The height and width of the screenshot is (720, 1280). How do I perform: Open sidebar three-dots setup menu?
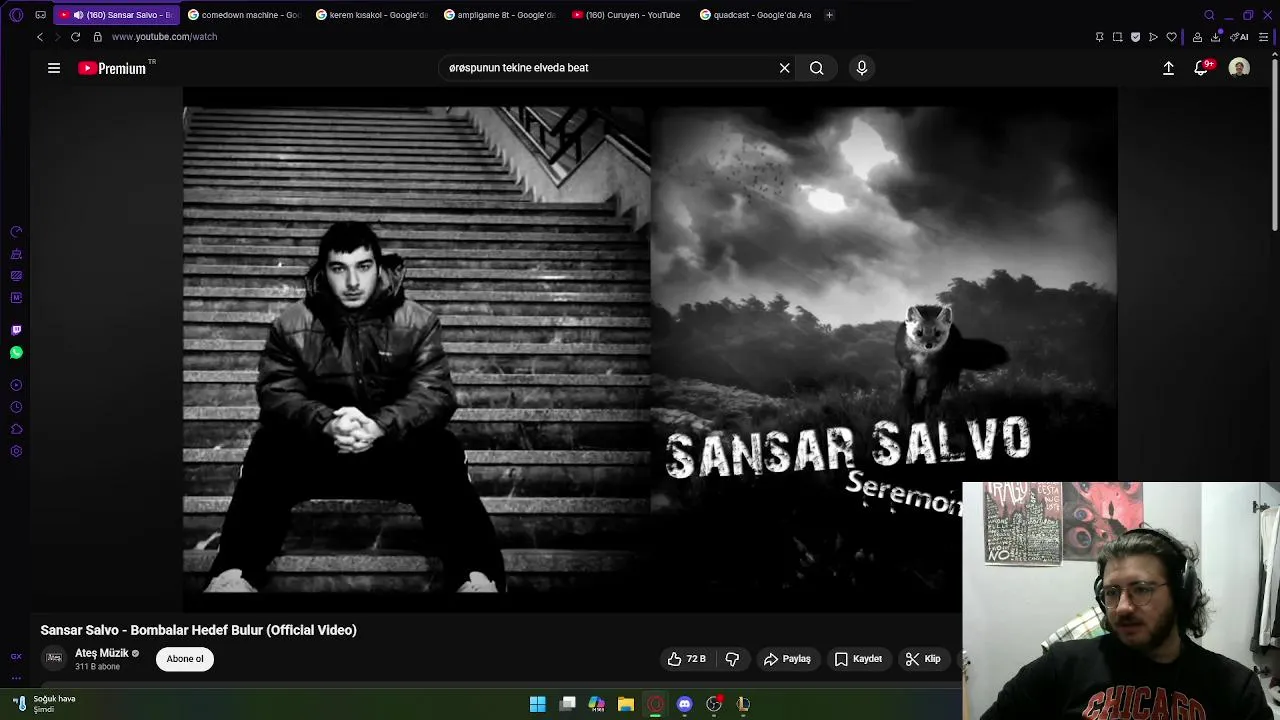(16, 678)
